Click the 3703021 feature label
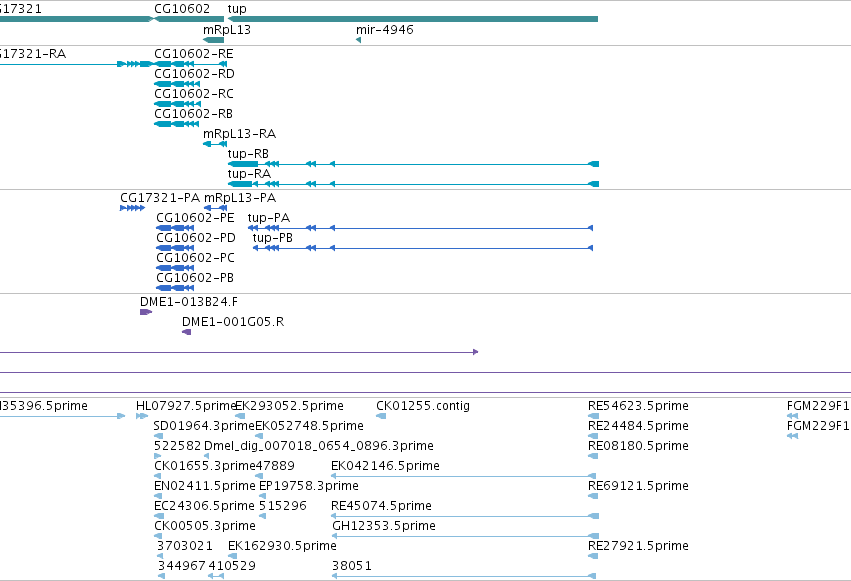Image resolution: width=851 pixels, height=581 pixels. click(x=185, y=546)
